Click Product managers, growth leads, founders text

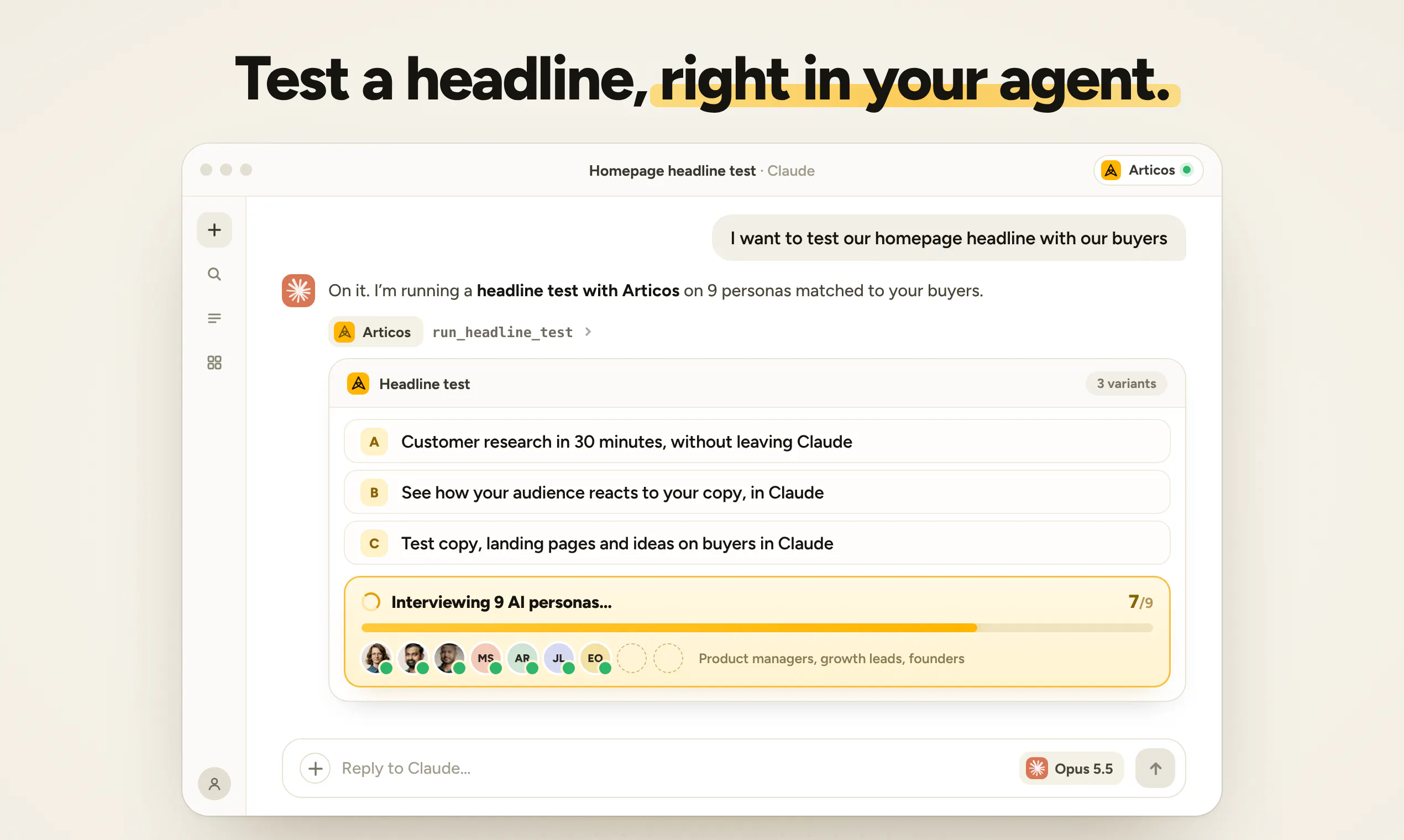point(831,658)
